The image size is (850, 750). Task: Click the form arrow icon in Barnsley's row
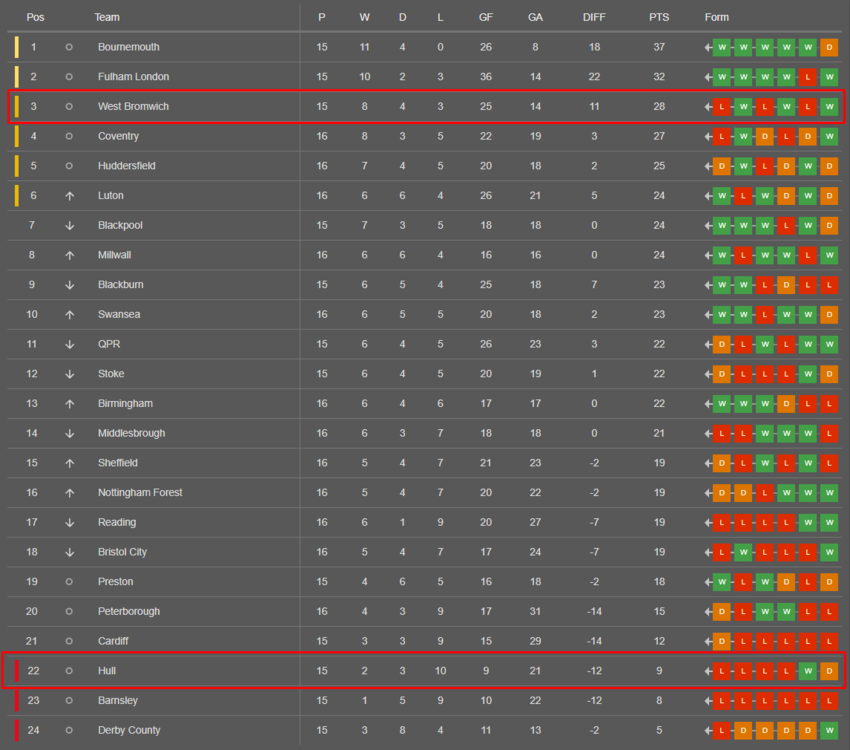tap(708, 700)
